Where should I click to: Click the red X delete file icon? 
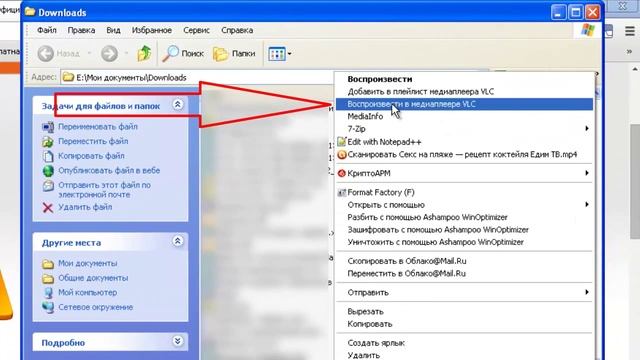coord(48,208)
